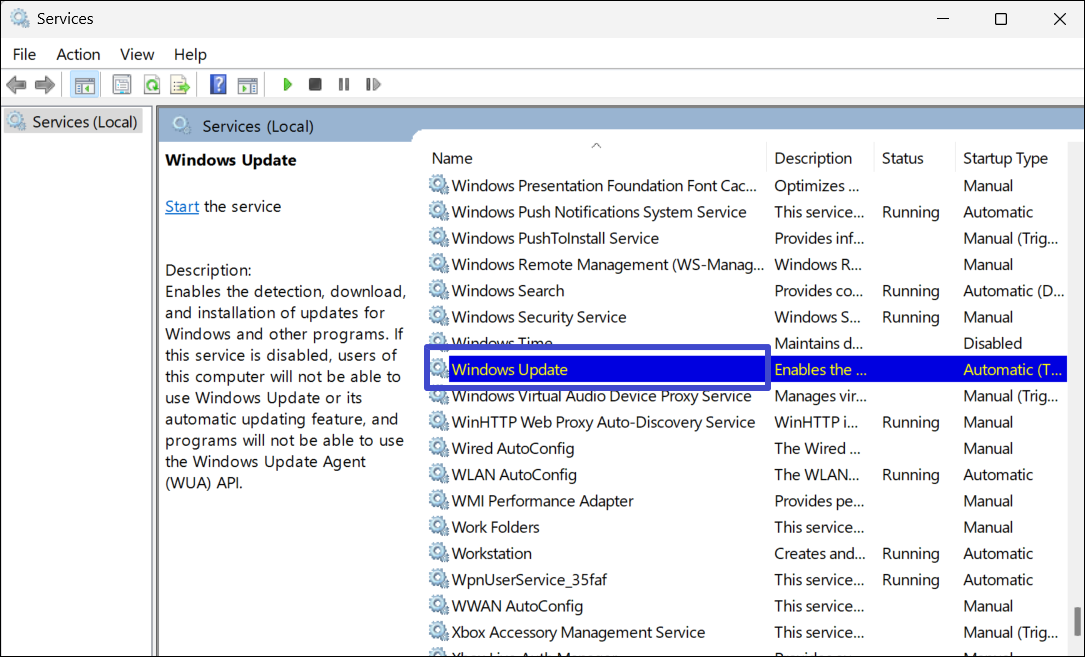Open the View menu
Image resolution: width=1085 pixels, height=657 pixels.
(137, 54)
